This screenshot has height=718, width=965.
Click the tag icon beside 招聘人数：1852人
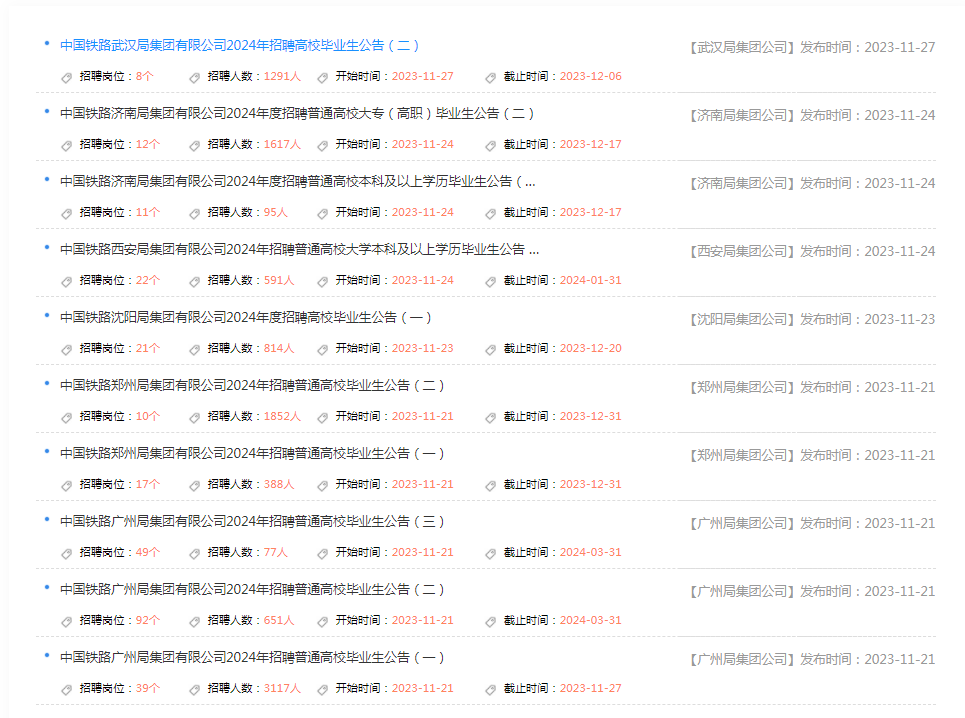click(194, 417)
